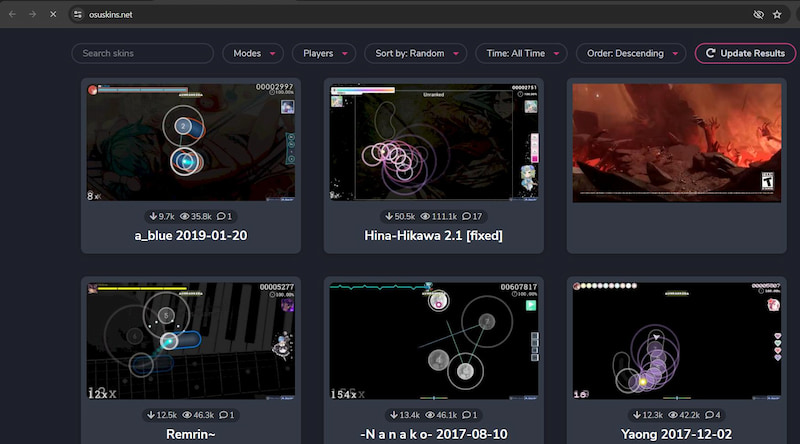Image resolution: width=800 pixels, height=444 pixels.
Task: Click the 35.8k views count on a_blue
Action: 196,216
